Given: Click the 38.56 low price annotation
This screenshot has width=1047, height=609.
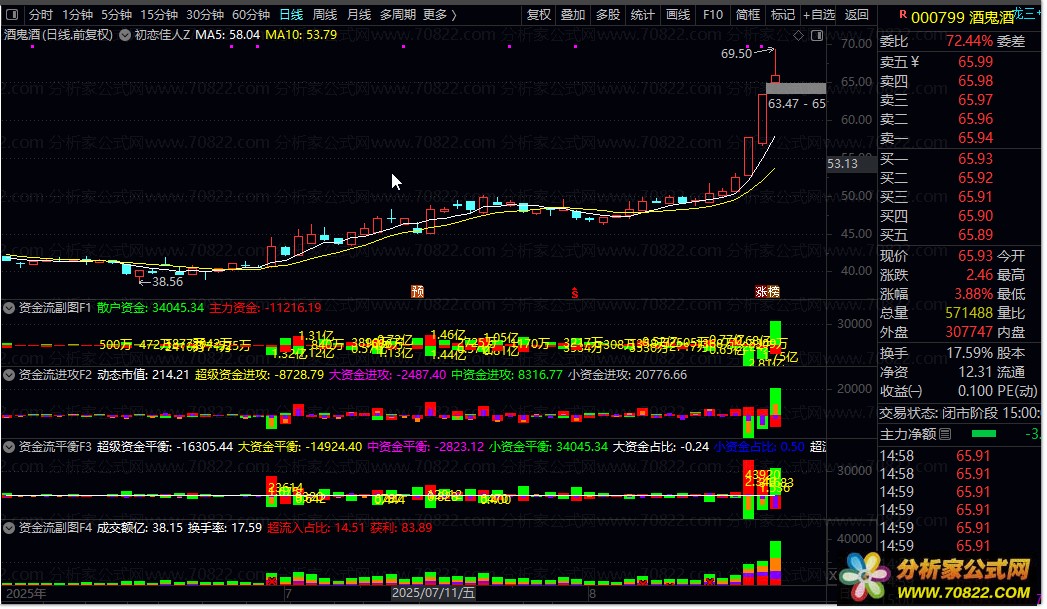Looking at the screenshot, I should point(167,282).
